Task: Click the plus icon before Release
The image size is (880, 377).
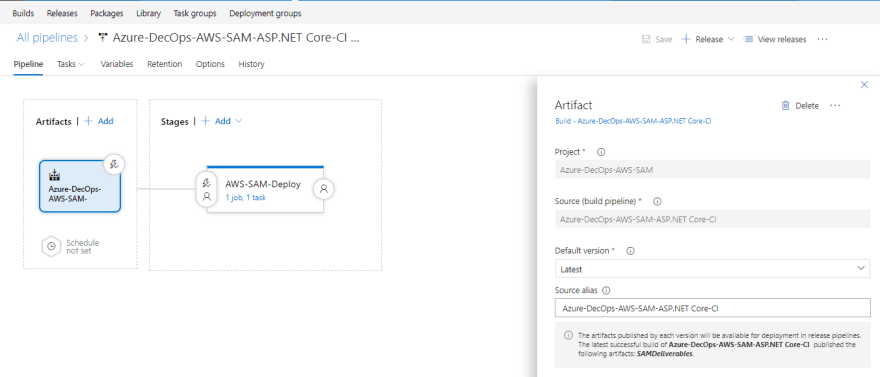Action: (686, 39)
